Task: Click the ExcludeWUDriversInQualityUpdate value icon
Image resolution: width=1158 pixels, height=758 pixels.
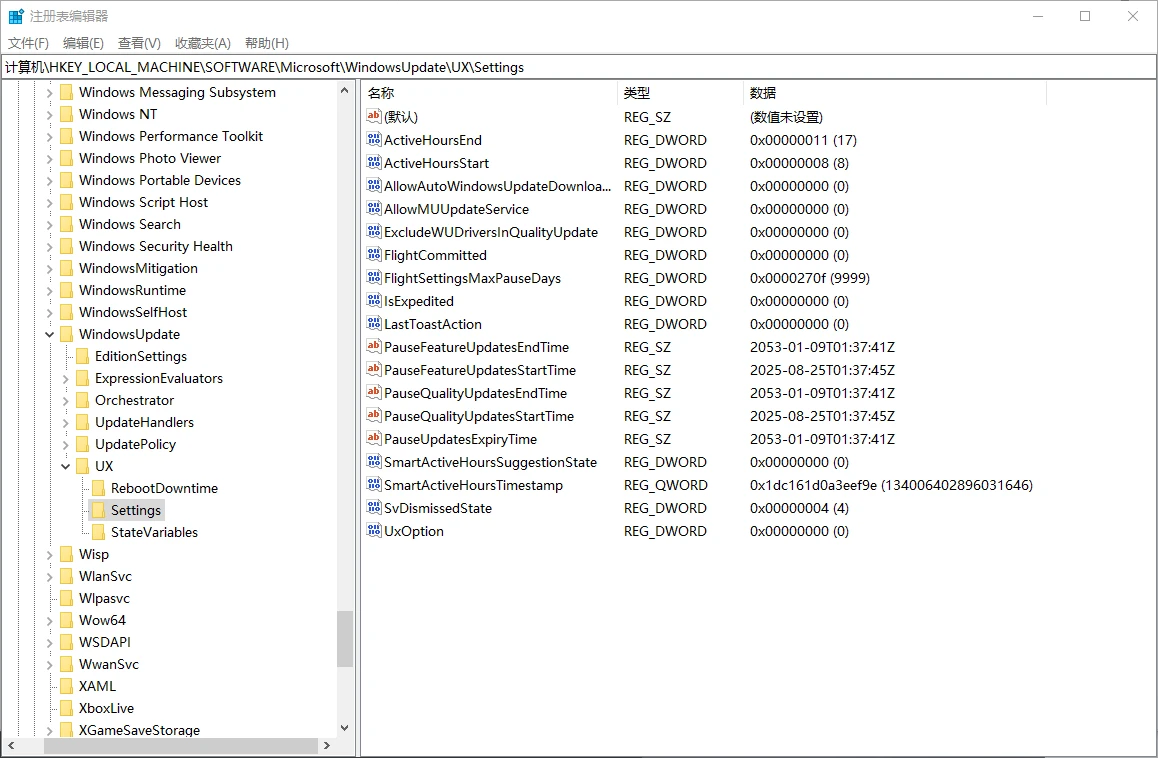Action: coord(374,232)
